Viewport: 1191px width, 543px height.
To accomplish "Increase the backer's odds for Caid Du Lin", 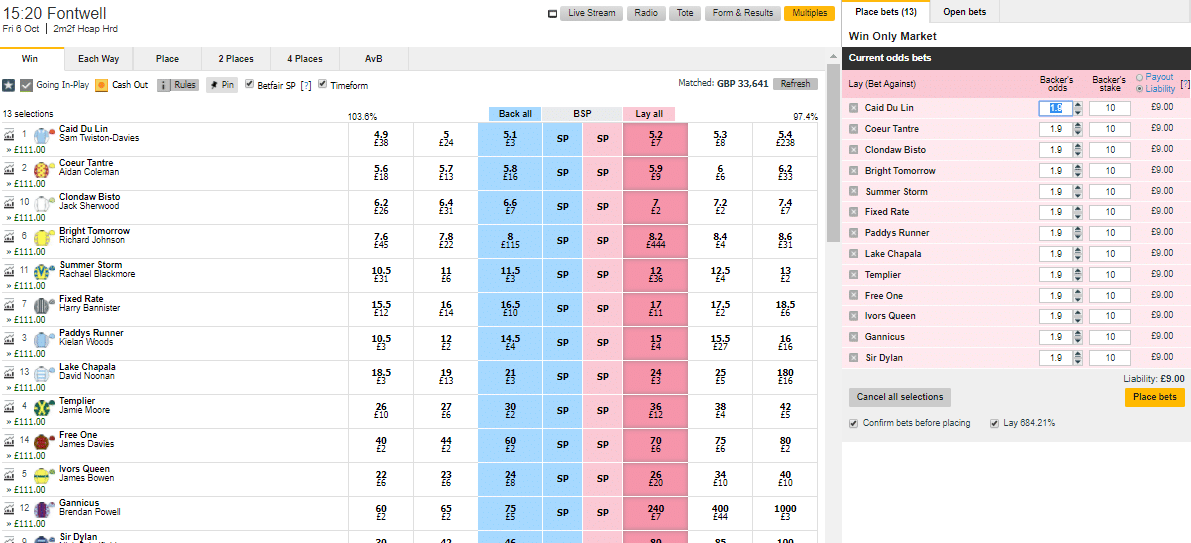I will tap(1080, 105).
